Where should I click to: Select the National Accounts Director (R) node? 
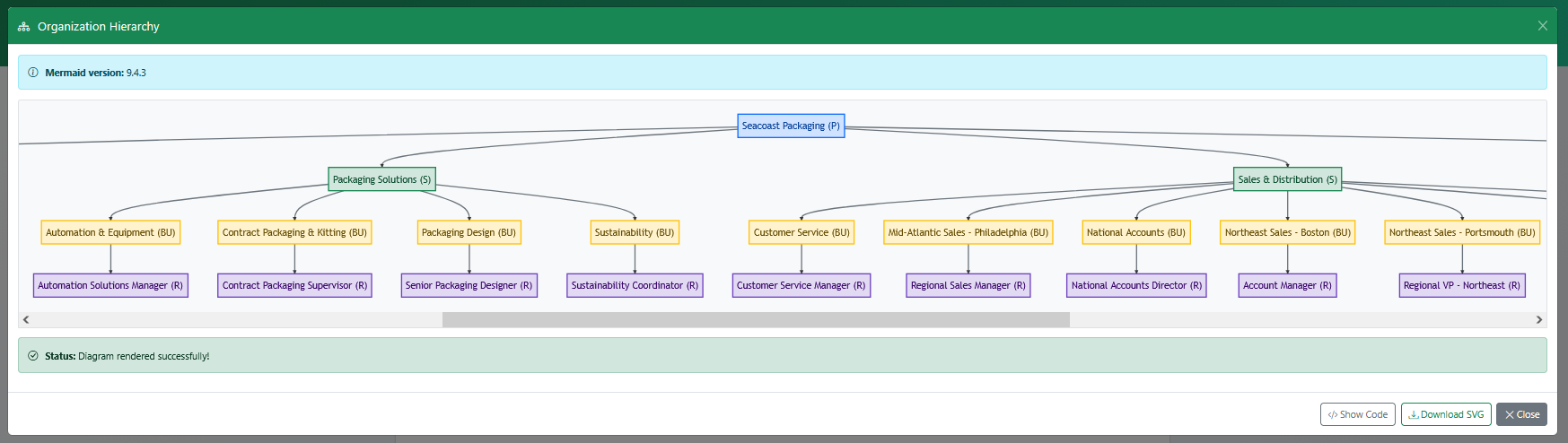[1135, 285]
